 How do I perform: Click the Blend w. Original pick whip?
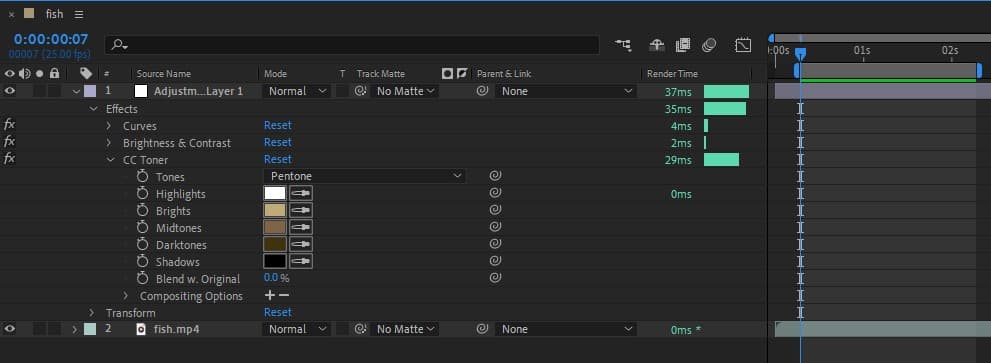(496, 278)
